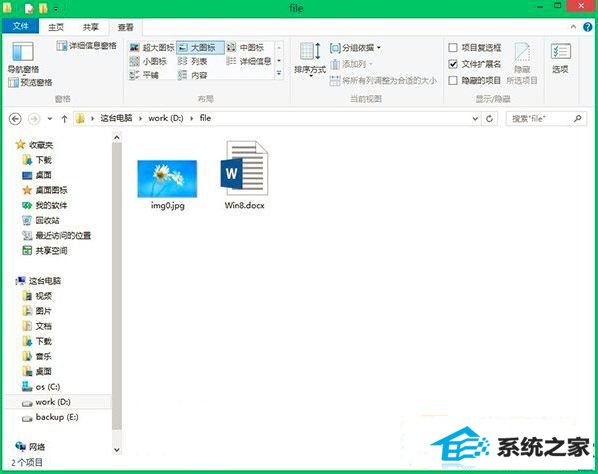Click the refresh button in address bar

489,119
